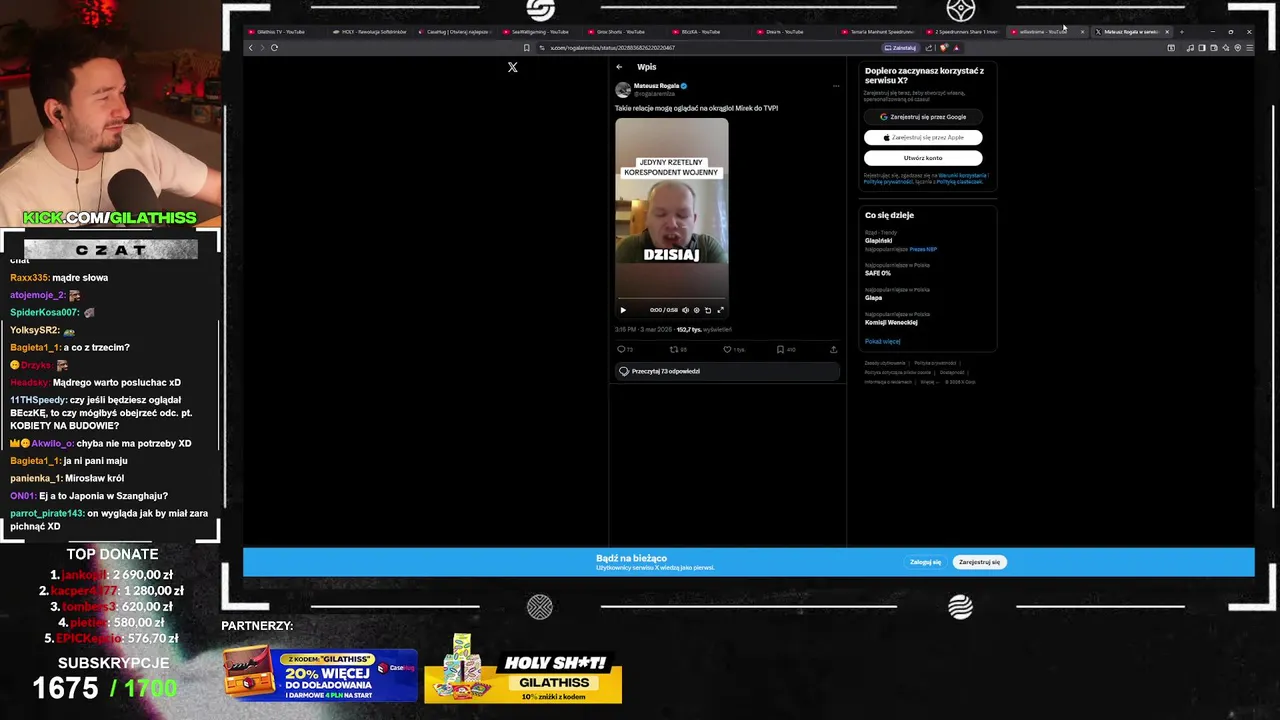
Task: Click Zarejestruj się in bottom banner
Action: tap(979, 562)
